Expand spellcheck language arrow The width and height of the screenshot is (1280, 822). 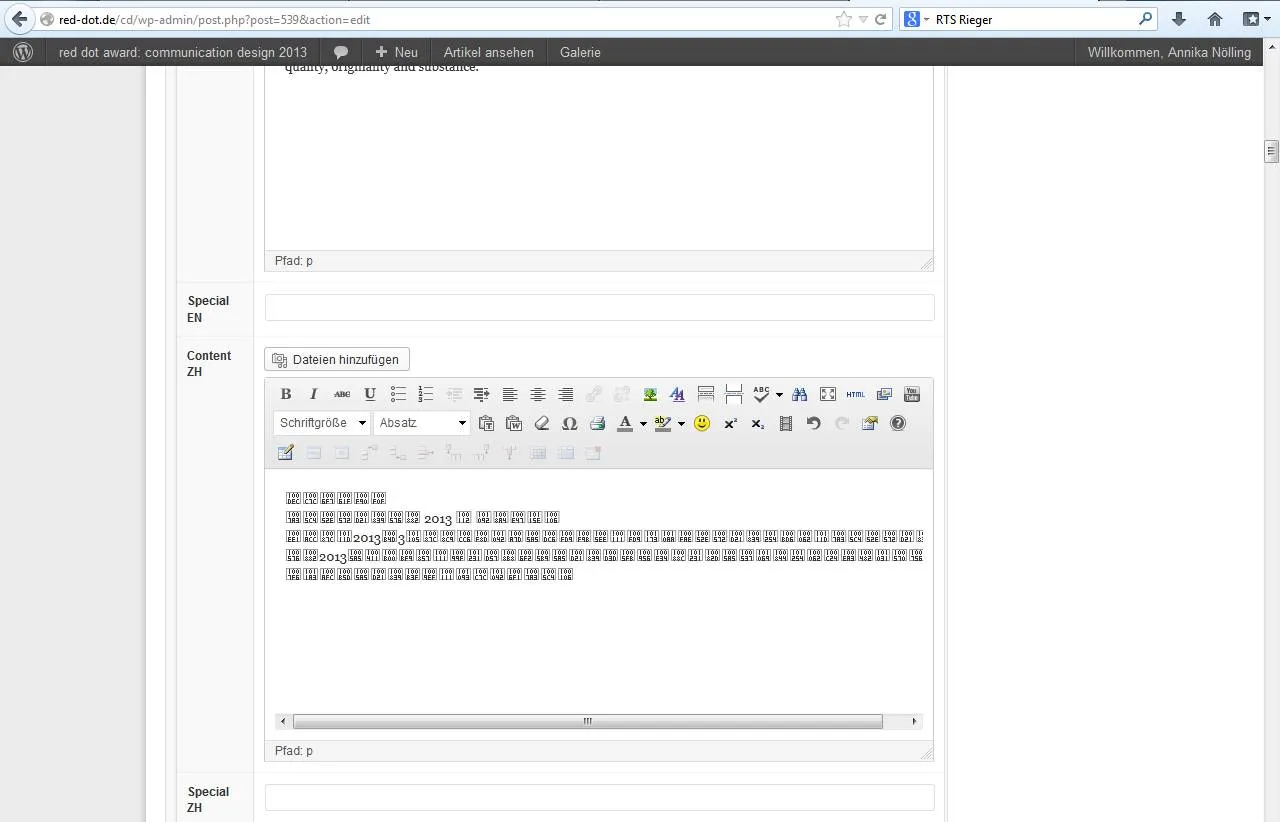coord(779,394)
